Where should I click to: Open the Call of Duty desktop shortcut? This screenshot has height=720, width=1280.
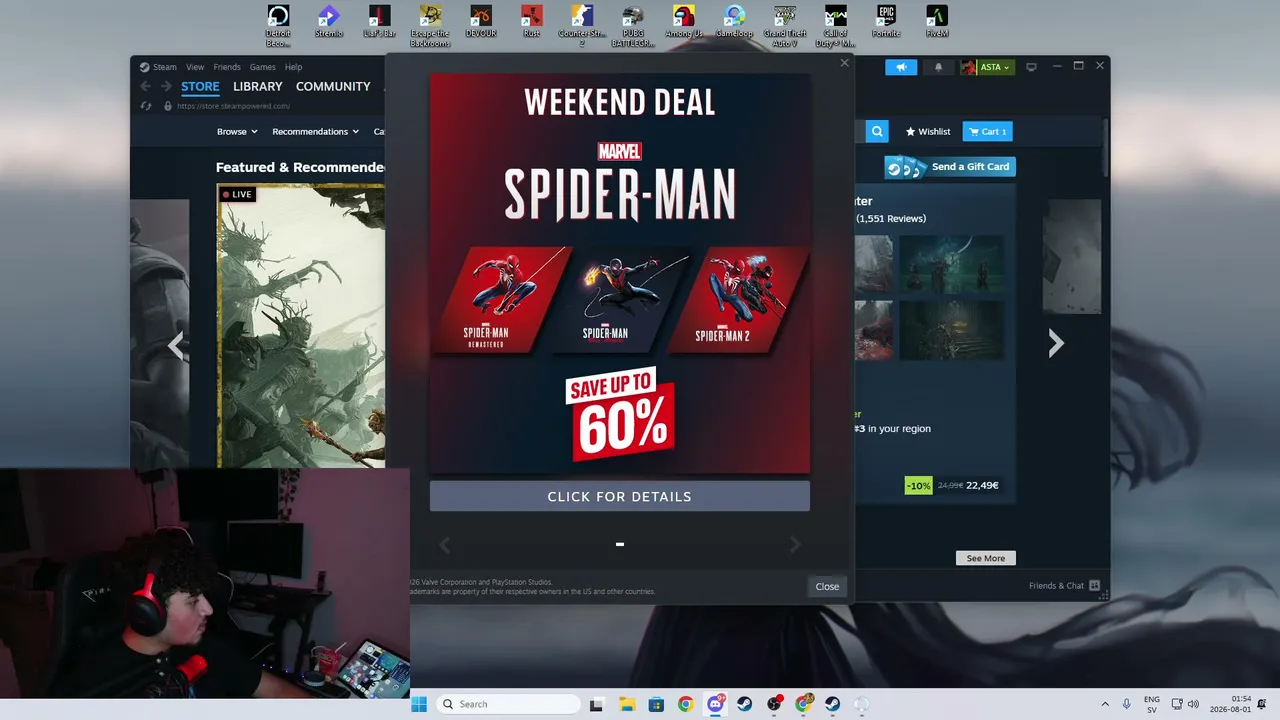point(836,26)
